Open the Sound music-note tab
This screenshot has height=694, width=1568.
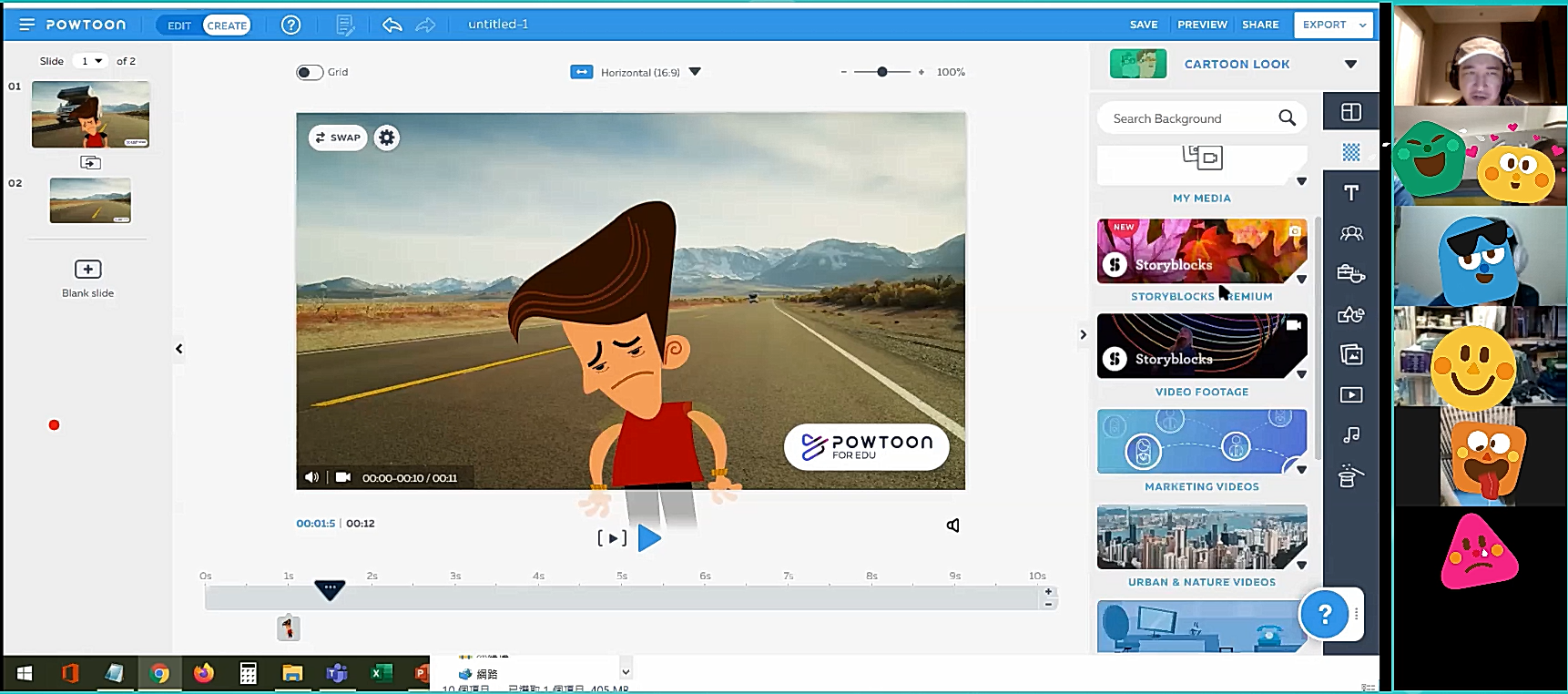1351,435
